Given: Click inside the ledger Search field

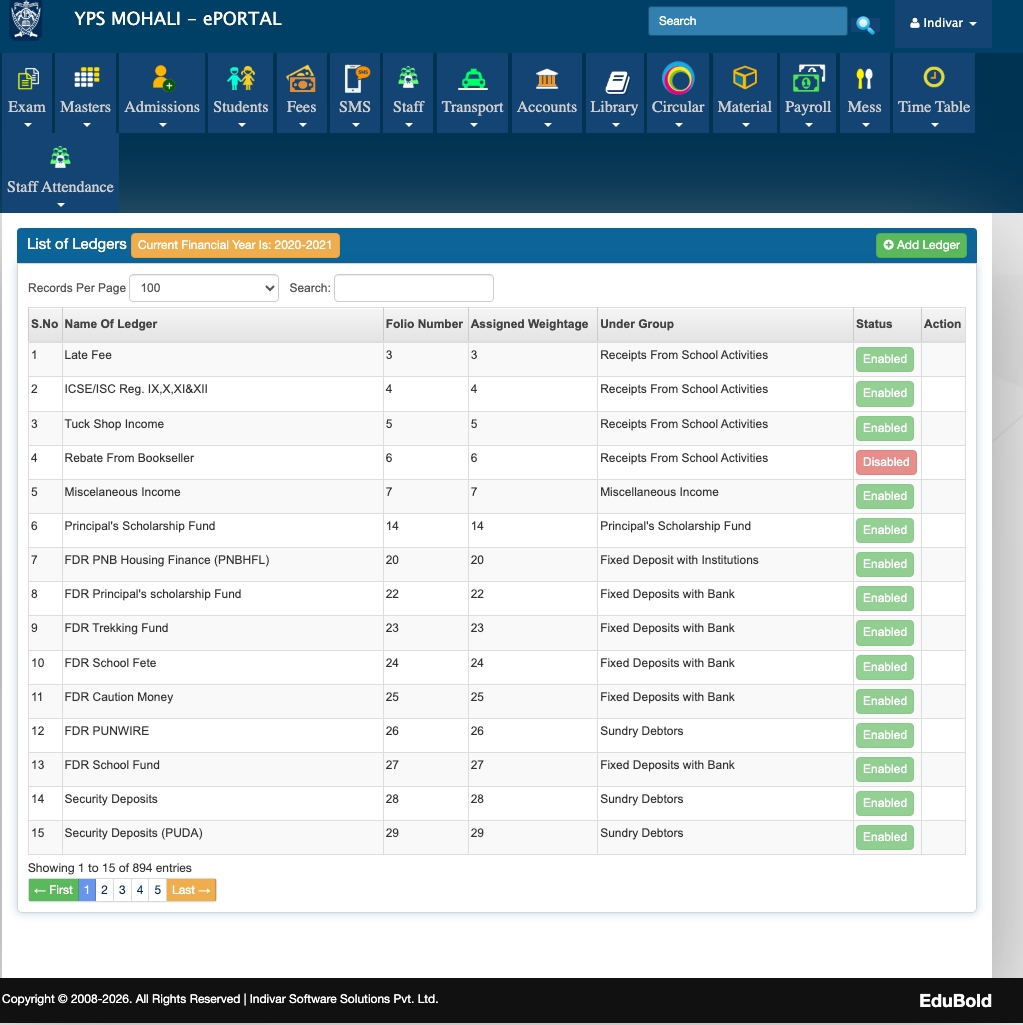Looking at the screenshot, I should (413, 287).
